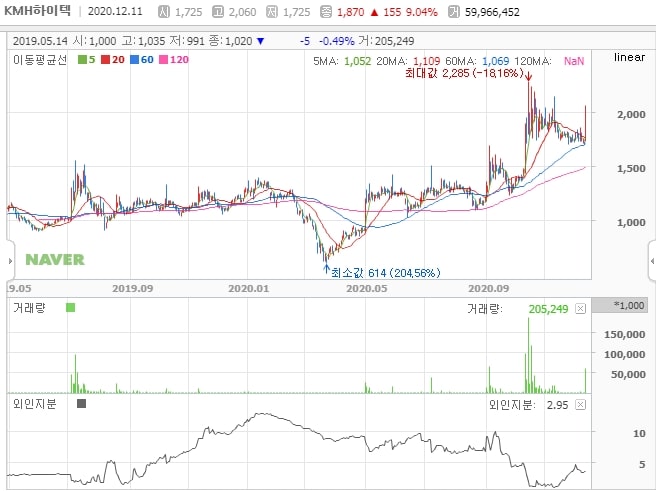Viewport: 656px width, 491px height.
Task: Click the 9.04% change value in header
Action: tap(422, 12)
